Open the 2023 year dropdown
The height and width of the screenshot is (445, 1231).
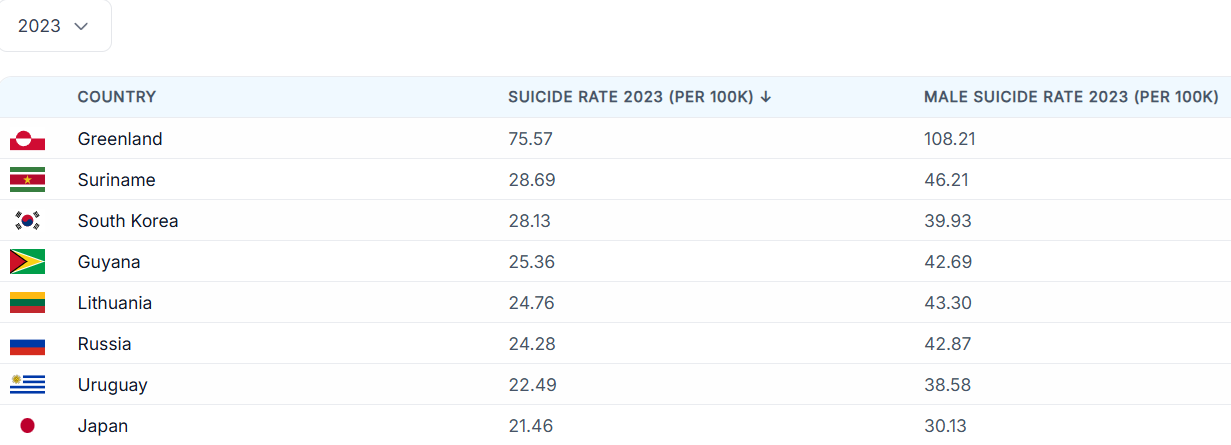pyautogui.click(x=54, y=26)
